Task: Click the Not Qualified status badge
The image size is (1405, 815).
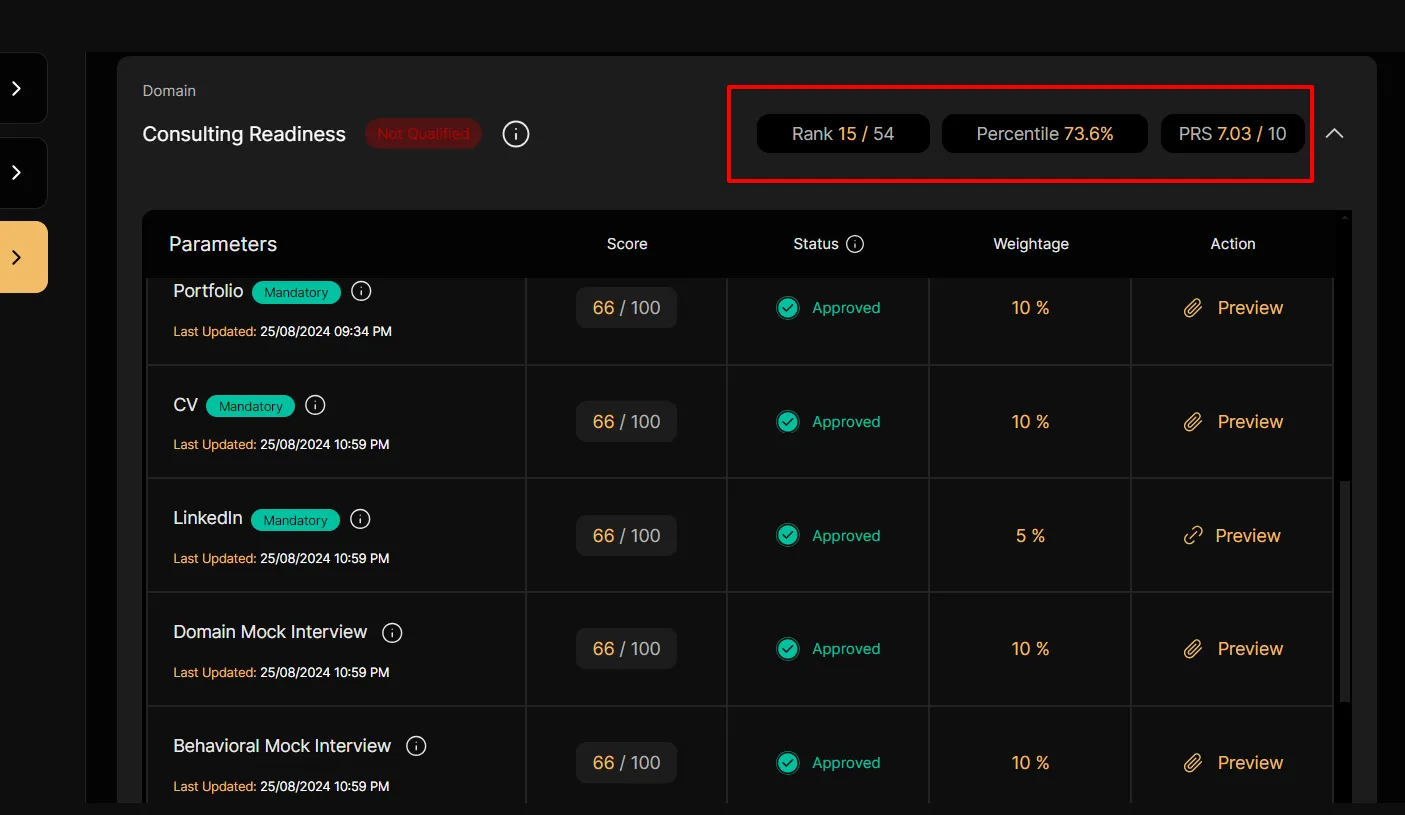Action: pos(423,134)
